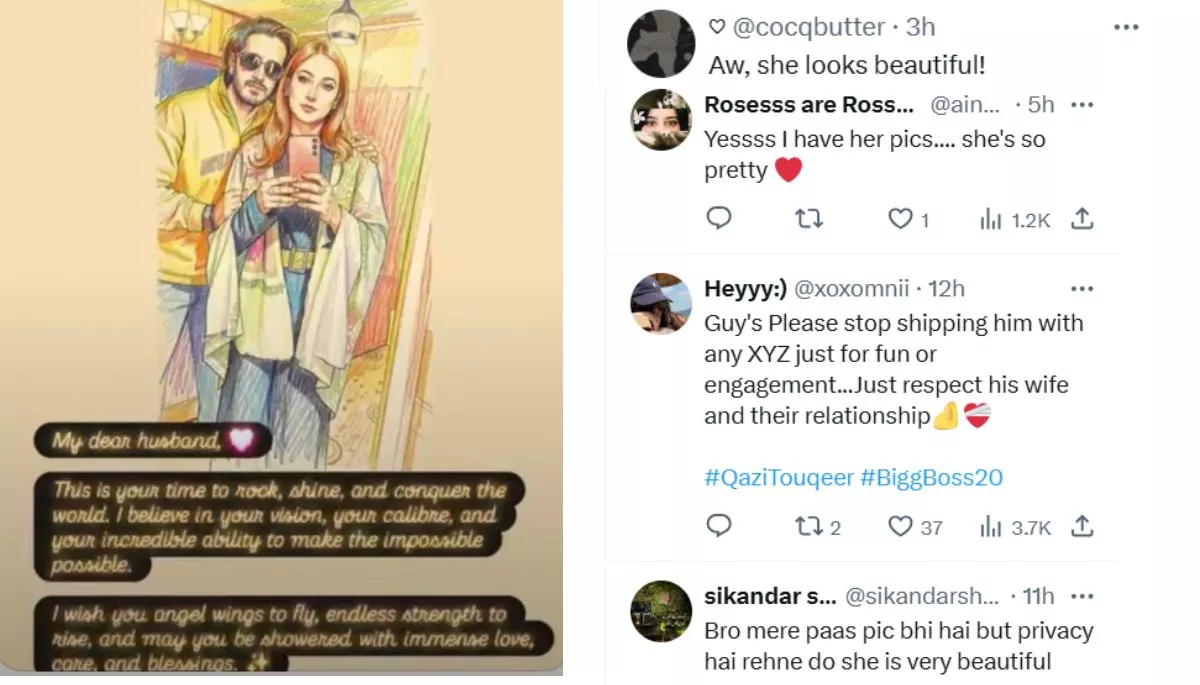The width and height of the screenshot is (1200, 685).
Task: Like the tweet with 1 like
Action: 909,219
